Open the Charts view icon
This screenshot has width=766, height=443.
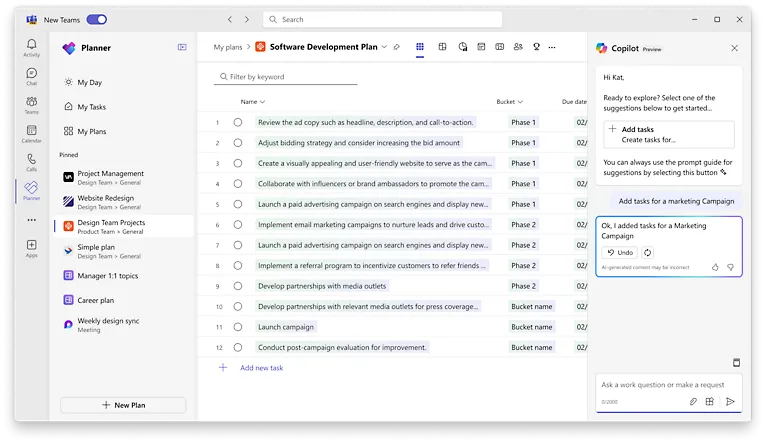click(x=463, y=47)
